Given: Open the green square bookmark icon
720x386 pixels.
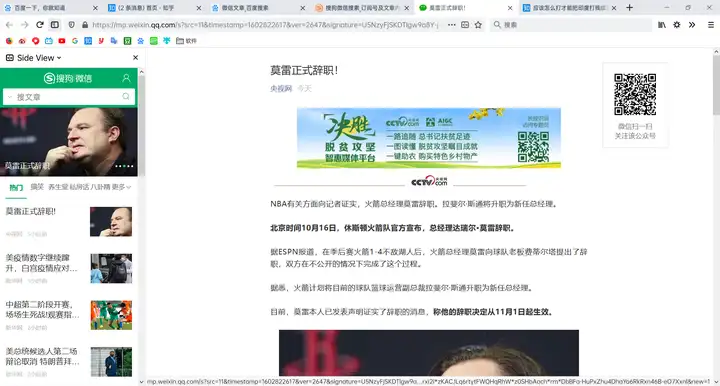Looking at the screenshot, I should click(154, 41).
